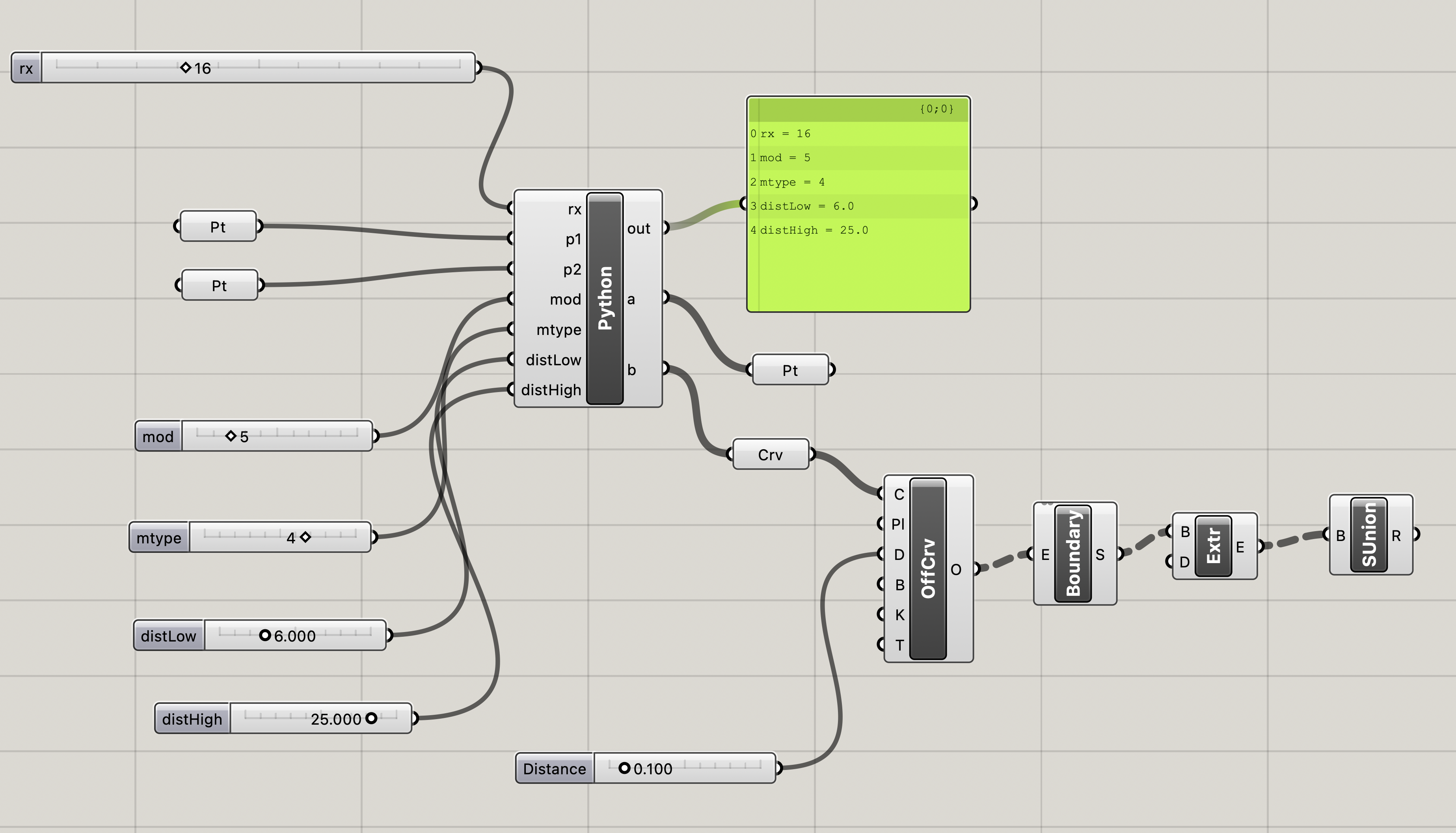1456x833 pixels.
Task: Select the OffCrv component bar
Action: tap(928, 569)
